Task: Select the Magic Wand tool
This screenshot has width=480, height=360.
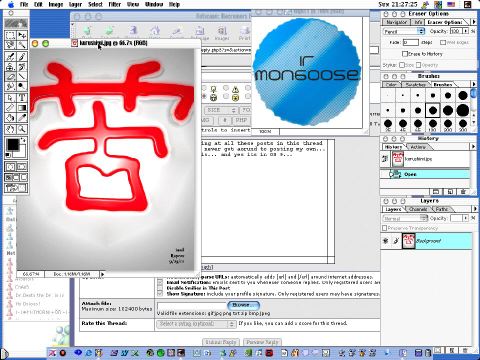Action: (x=22, y=45)
